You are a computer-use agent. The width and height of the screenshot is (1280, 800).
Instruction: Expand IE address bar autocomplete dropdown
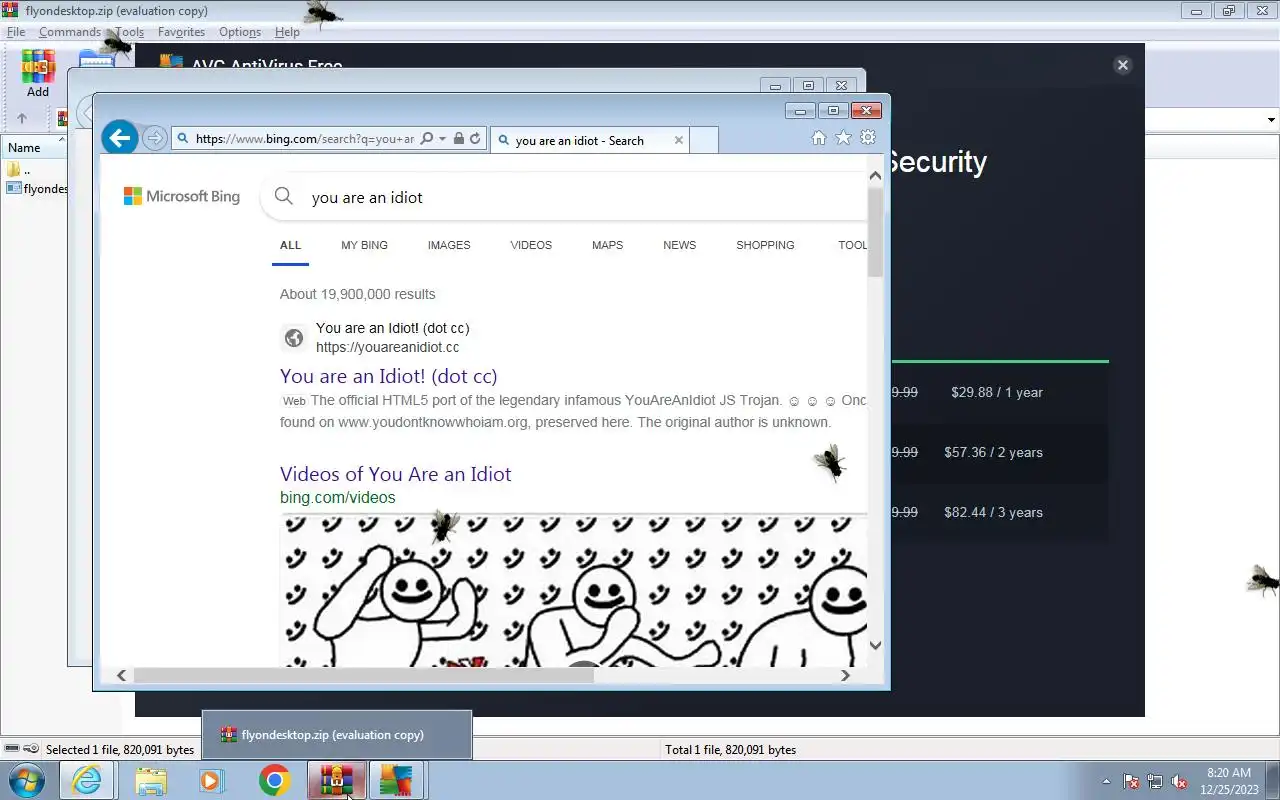[442, 139]
